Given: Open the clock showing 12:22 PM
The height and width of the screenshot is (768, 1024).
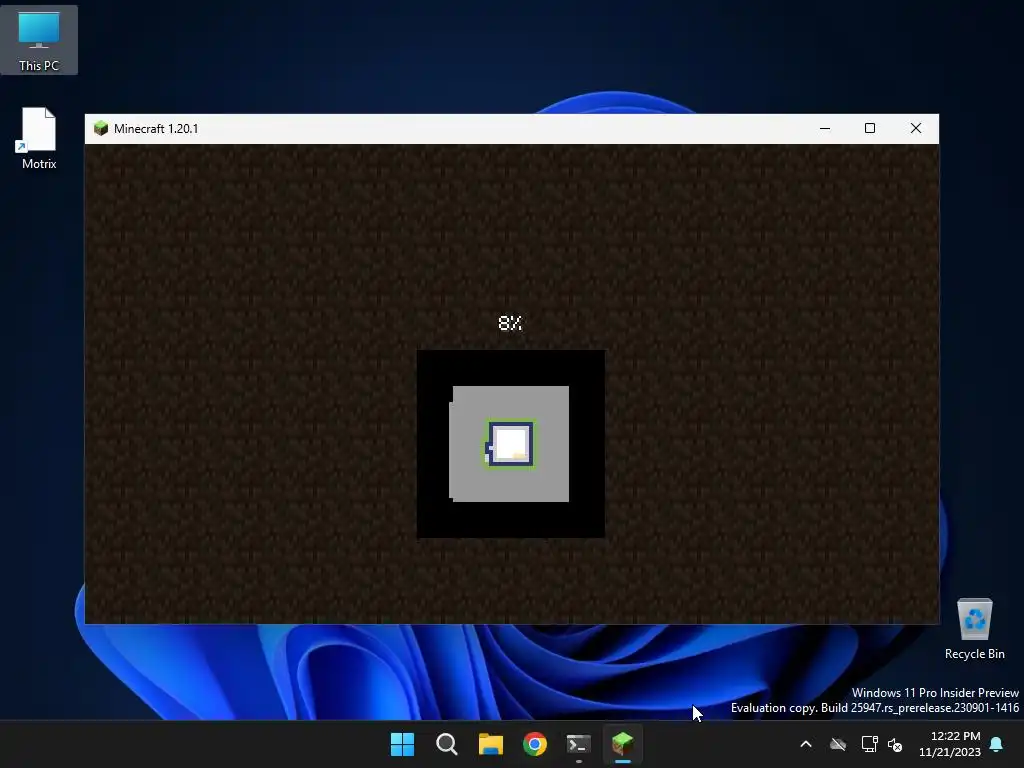Looking at the screenshot, I should [x=950, y=744].
